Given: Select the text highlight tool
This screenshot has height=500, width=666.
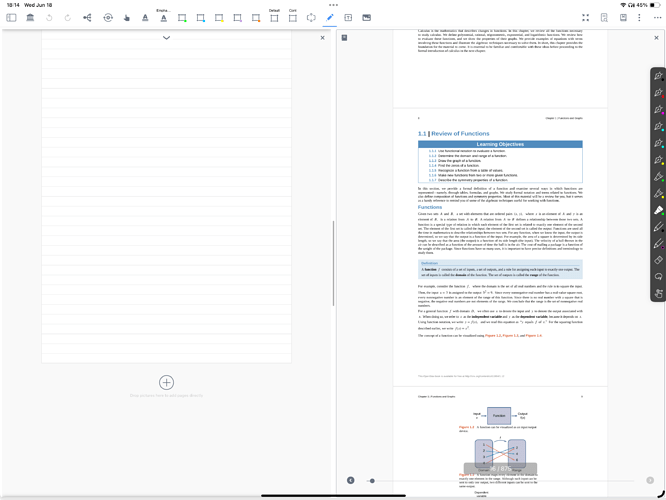Looking at the screenshot, I should [x=145, y=17].
